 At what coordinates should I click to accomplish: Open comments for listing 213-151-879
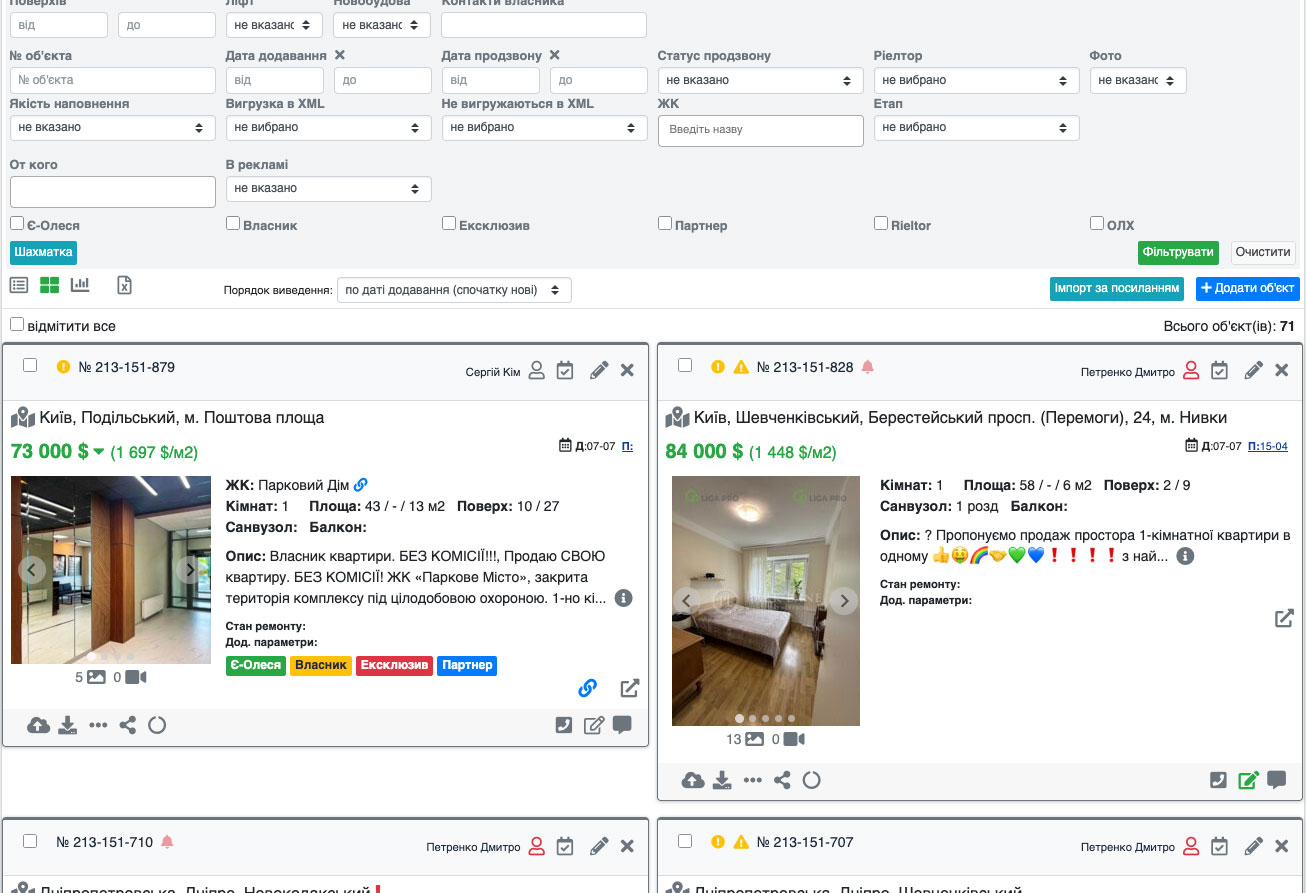tap(622, 725)
